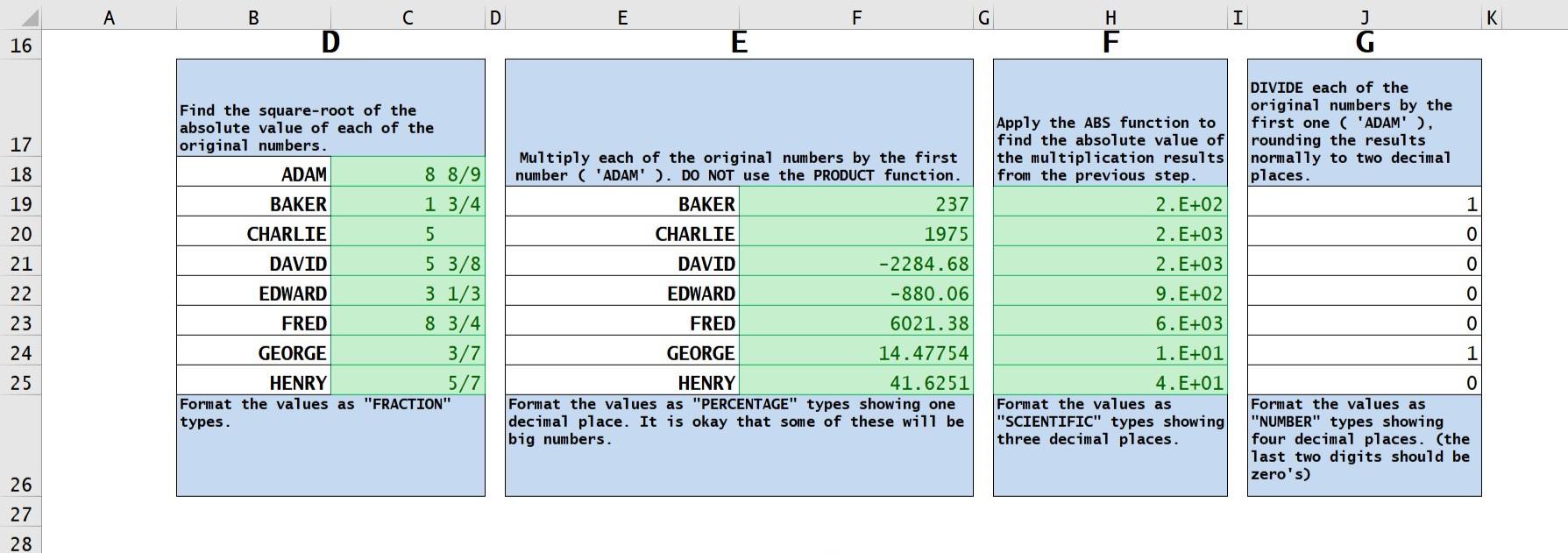This screenshot has width=1568, height=553.
Task: Select row 16 header
Action: click(x=21, y=45)
